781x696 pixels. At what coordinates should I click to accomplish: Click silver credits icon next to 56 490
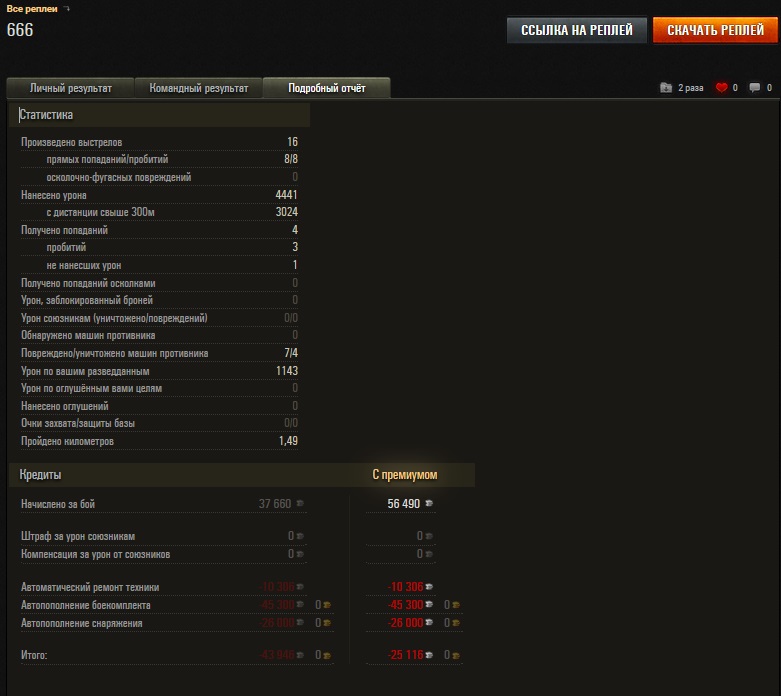(430, 504)
